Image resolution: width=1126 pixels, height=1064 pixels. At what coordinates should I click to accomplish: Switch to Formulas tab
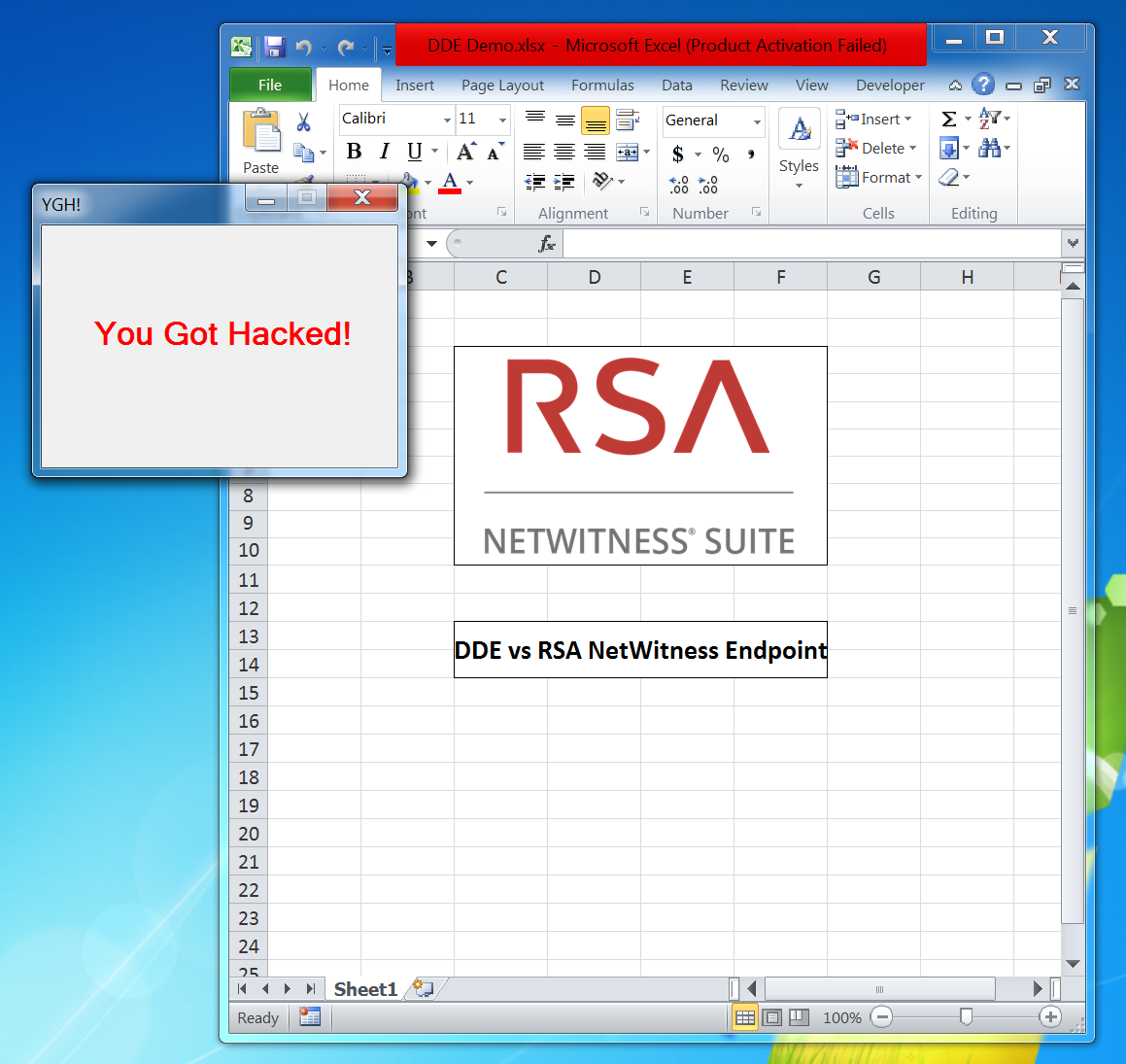pyautogui.click(x=602, y=85)
